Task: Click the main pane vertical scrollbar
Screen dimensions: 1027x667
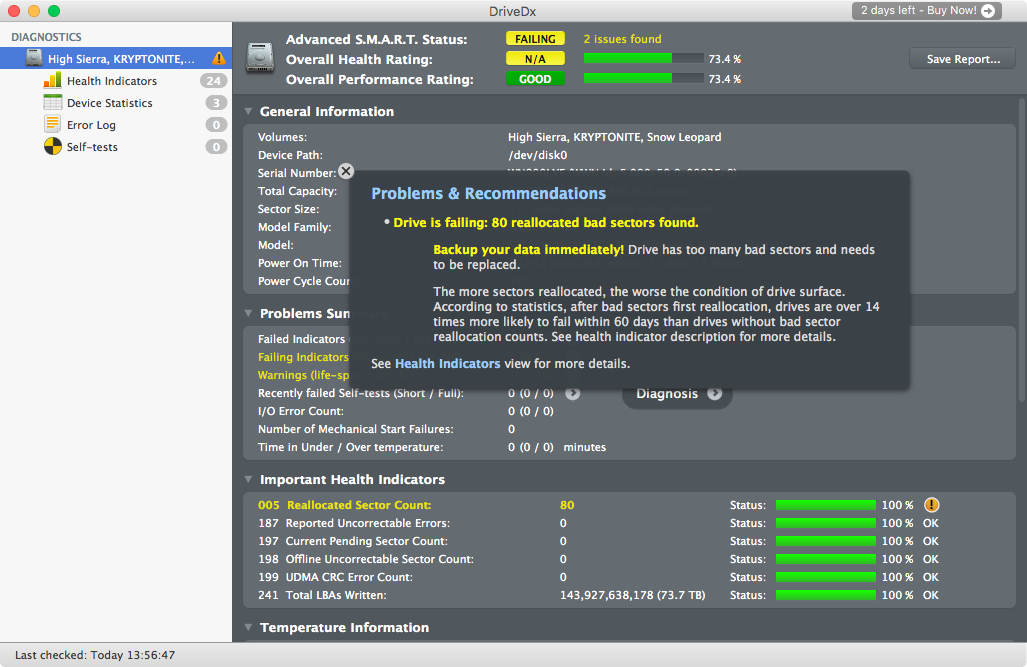Action: click(1022, 249)
